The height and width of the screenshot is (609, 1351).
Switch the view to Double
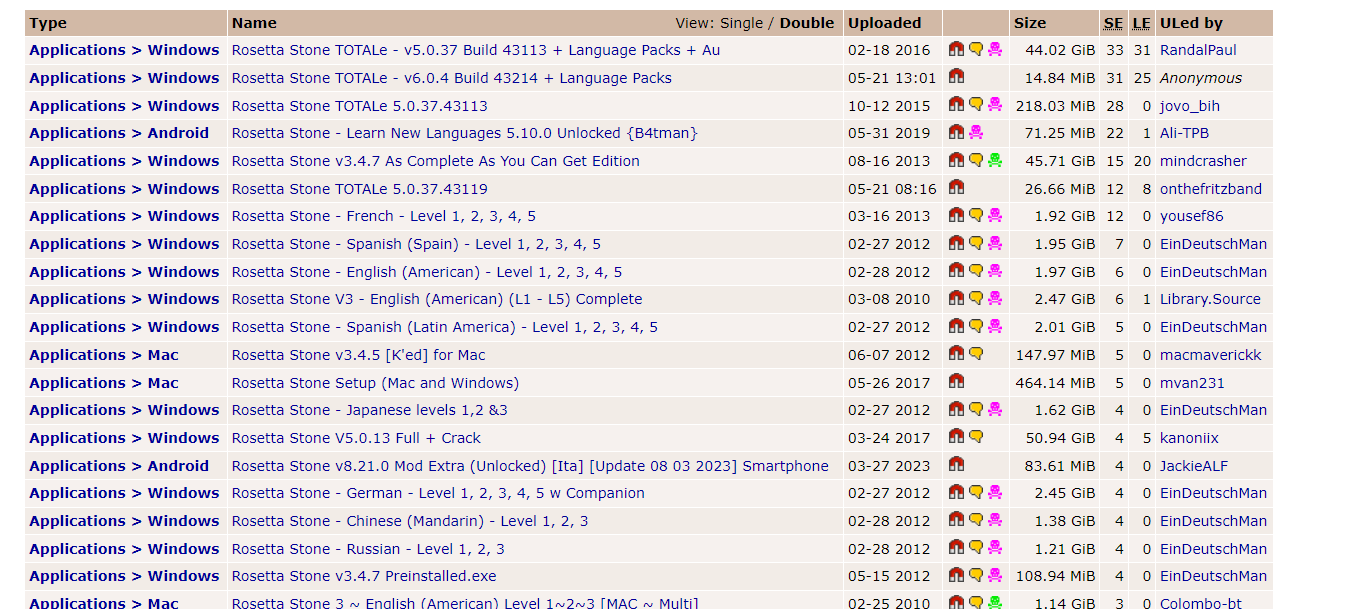(807, 23)
